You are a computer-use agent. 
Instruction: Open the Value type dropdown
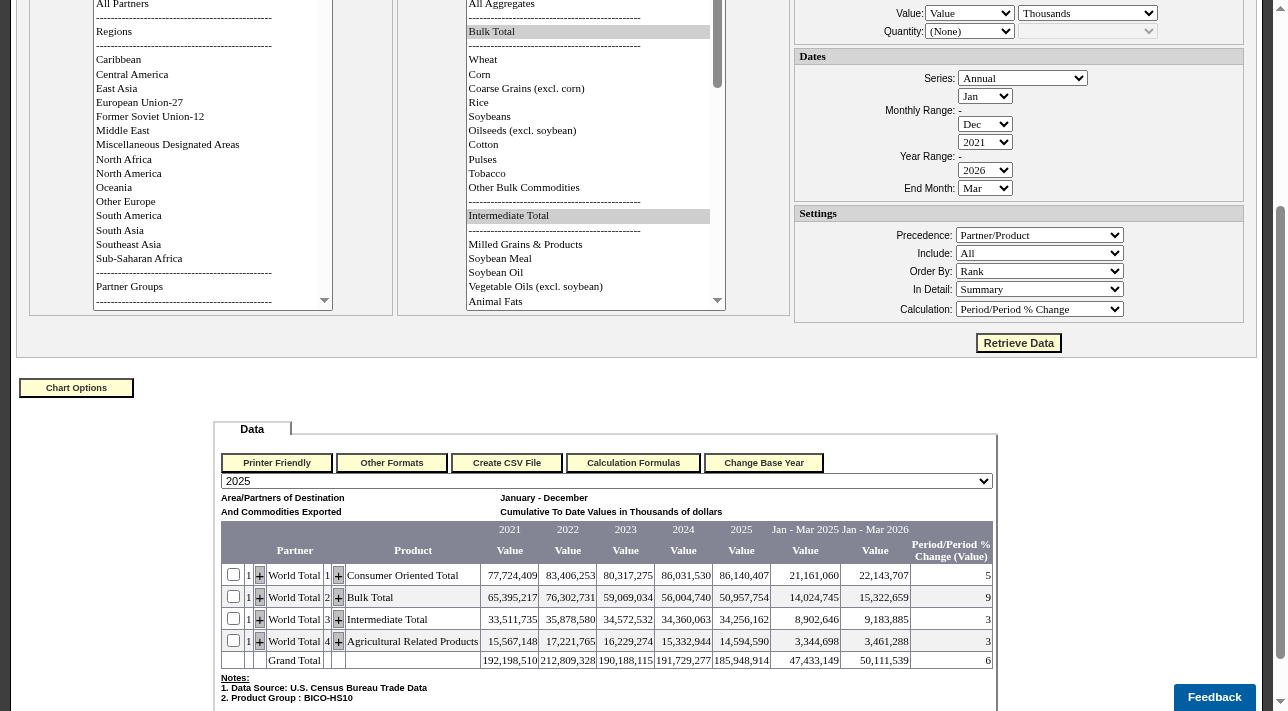[970, 13]
